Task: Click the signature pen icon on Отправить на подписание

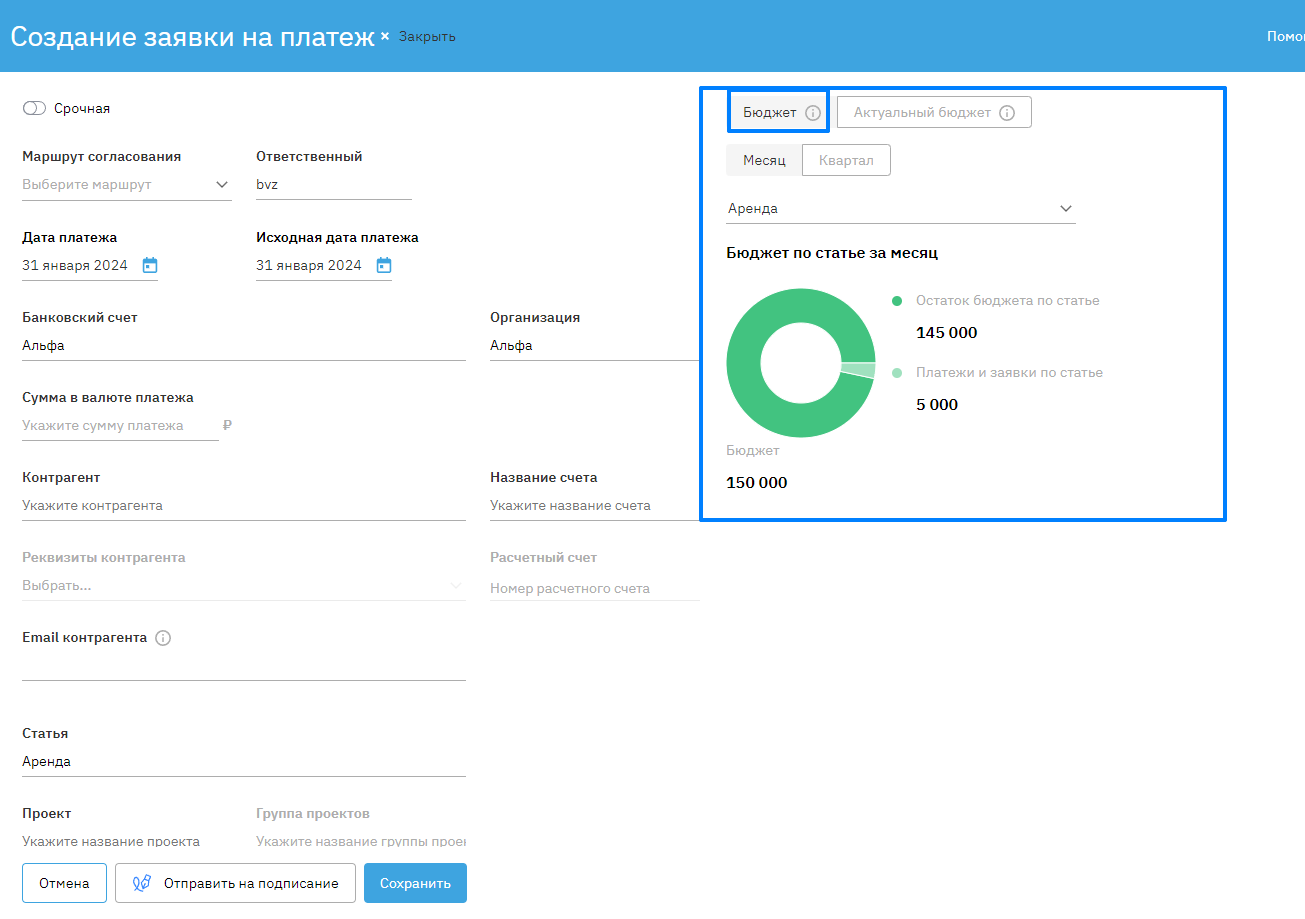Action: click(142, 883)
